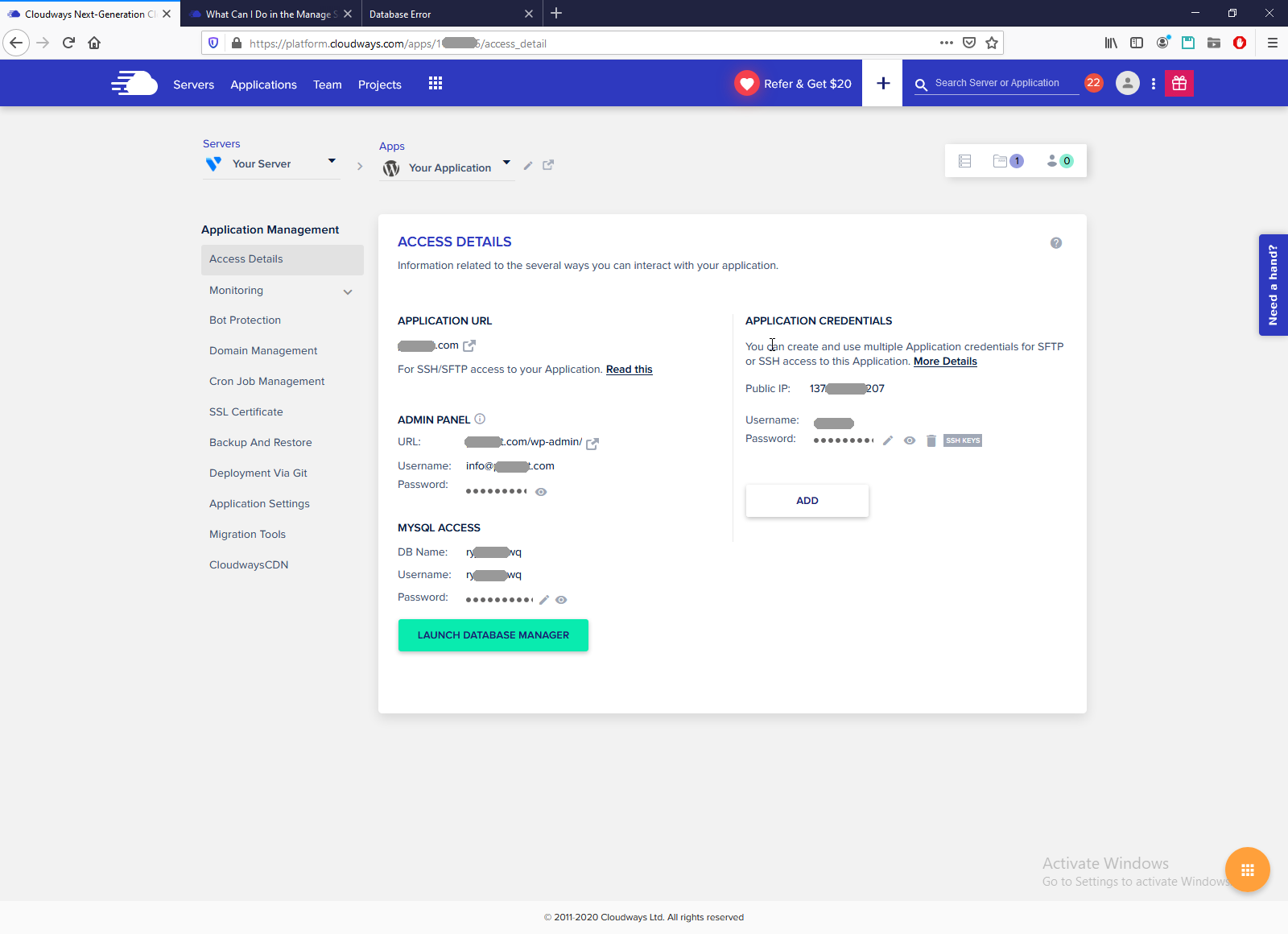This screenshot has width=1288, height=934.
Task: Open Bot Protection in sidebar
Action: pos(245,320)
